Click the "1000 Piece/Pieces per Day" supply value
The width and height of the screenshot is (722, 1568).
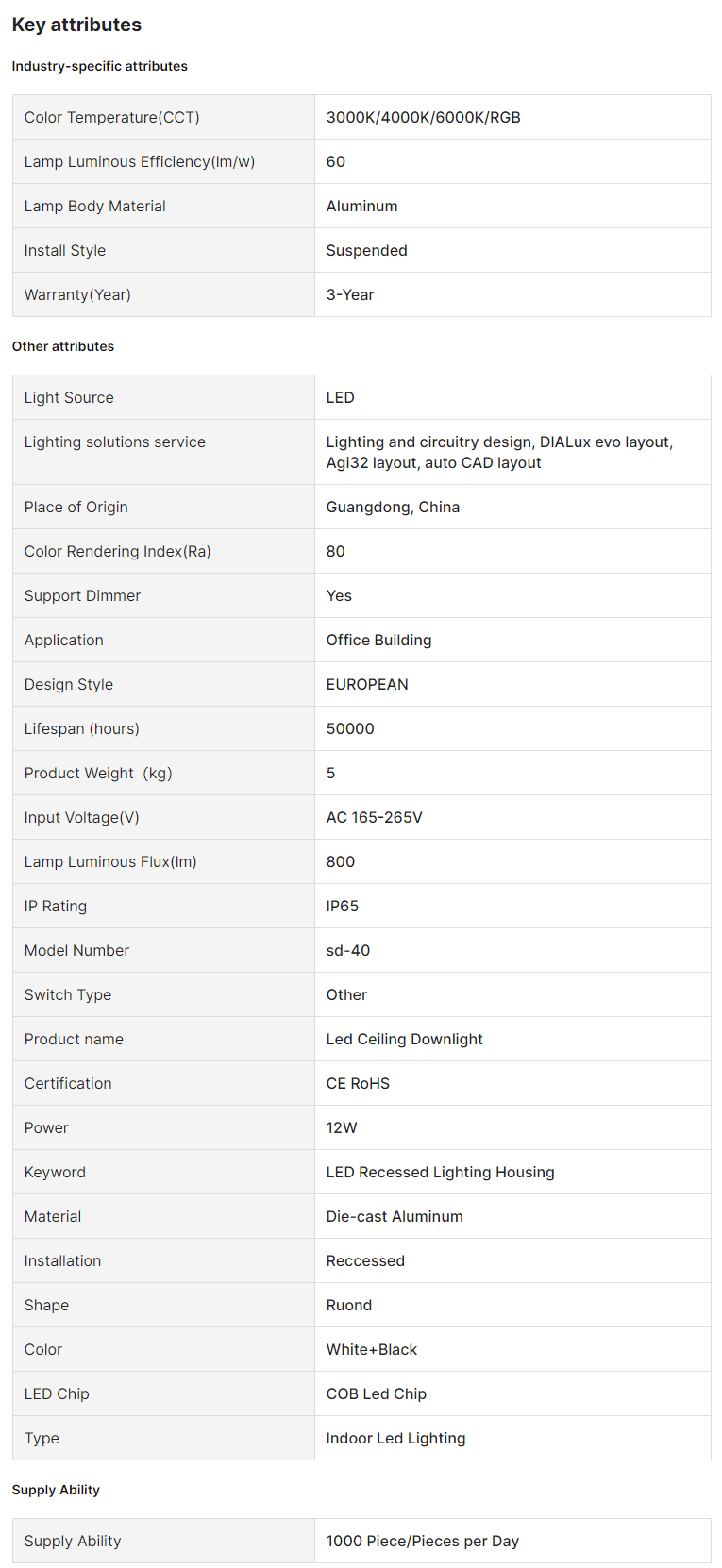(x=422, y=1542)
